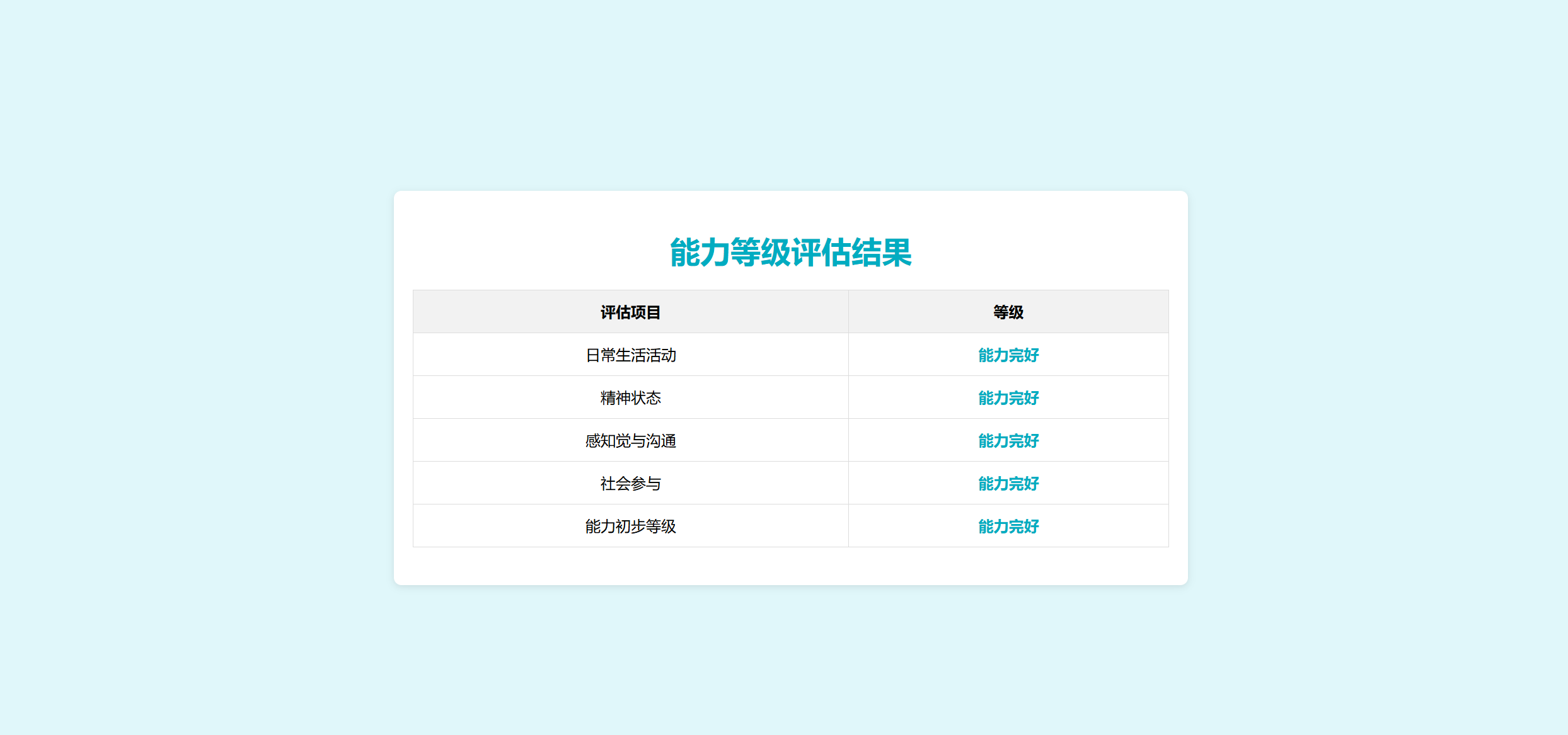Click the first character 能 in title
The width and height of the screenshot is (1568, 735).
coord(684,253)
